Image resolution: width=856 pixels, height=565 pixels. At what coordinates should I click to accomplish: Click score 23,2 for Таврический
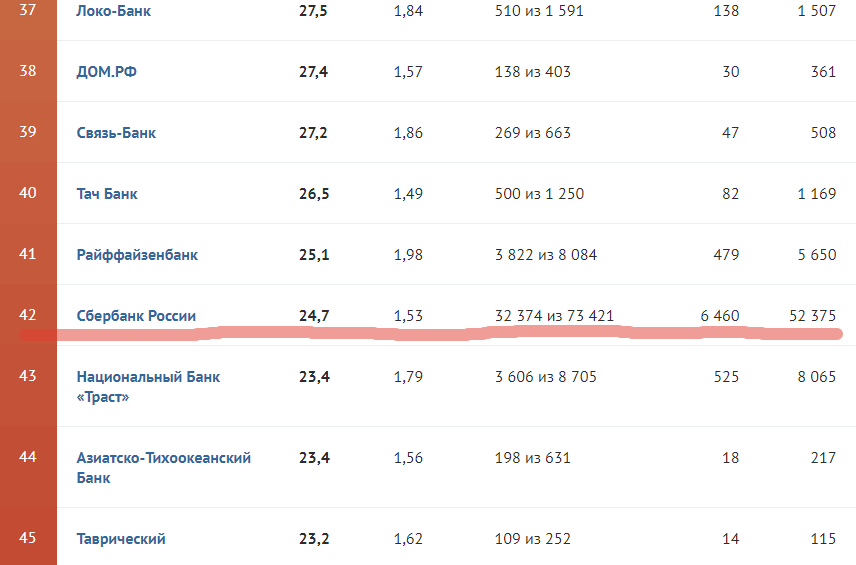click(x=314, y=539)
